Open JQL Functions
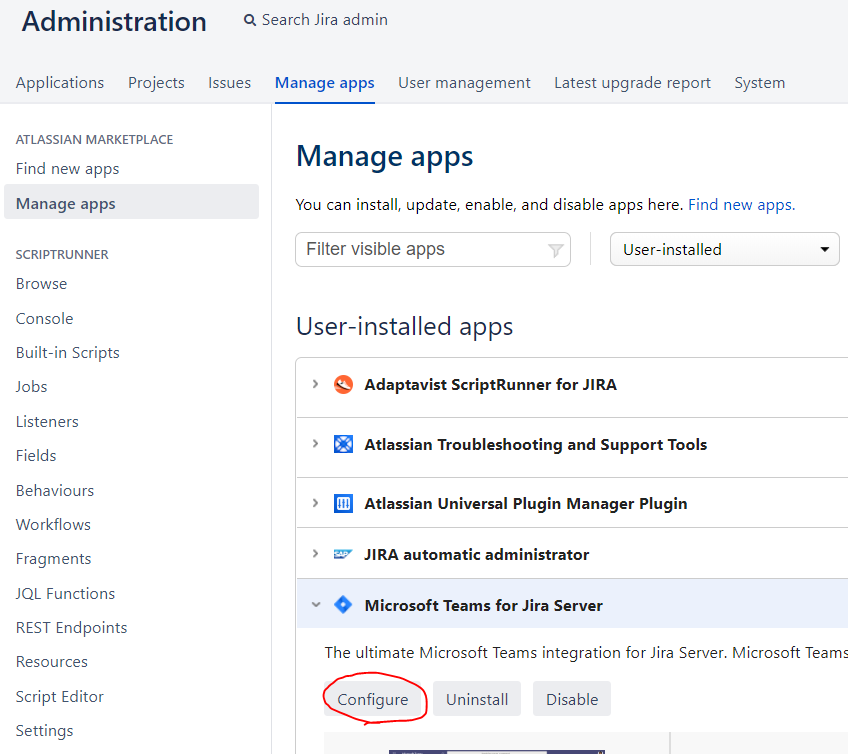The width and height of the screenshot is (848, 754). (65, 593)
